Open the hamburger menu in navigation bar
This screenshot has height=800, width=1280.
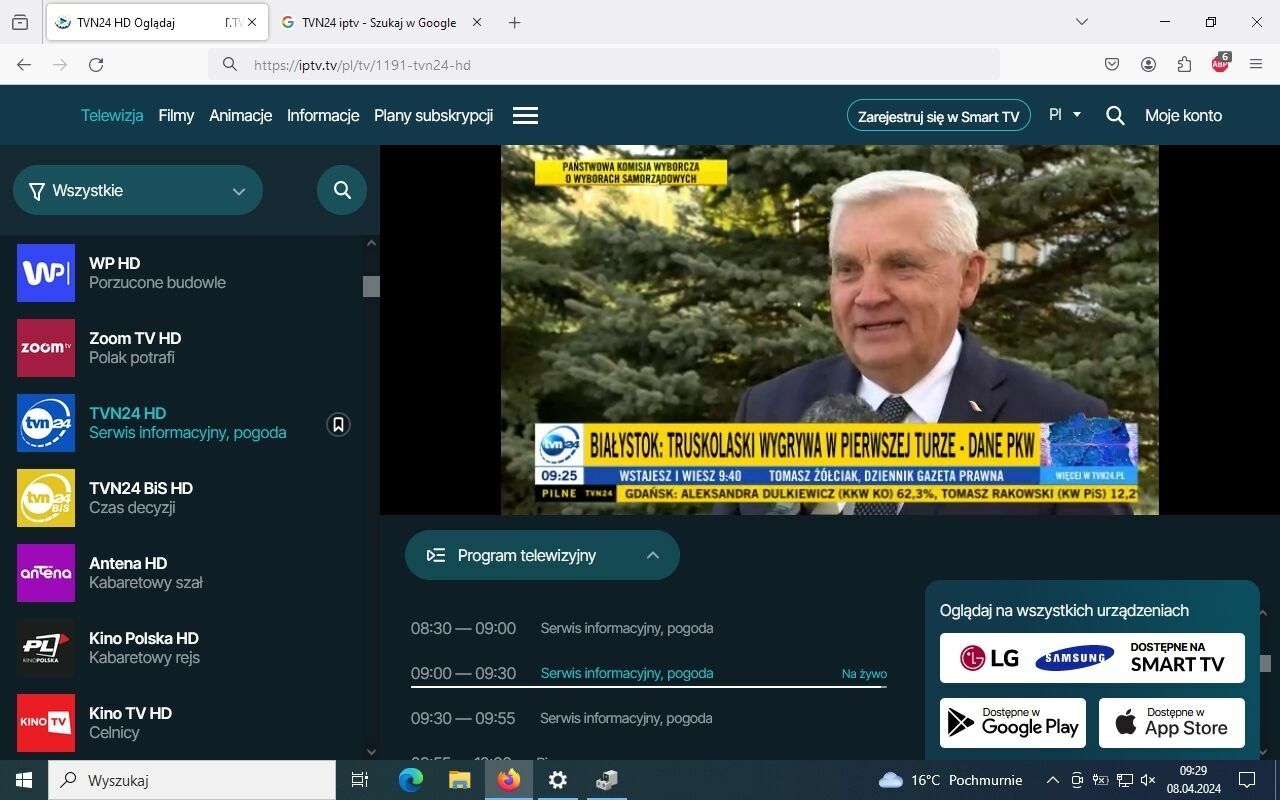pyautogui.click(x=525, y=116)
